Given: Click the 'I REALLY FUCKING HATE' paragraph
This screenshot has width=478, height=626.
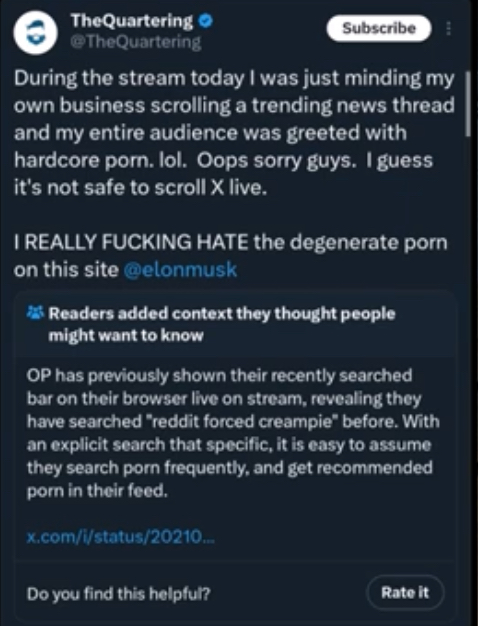Looking at the screenshot, I should tap(230, 256).
